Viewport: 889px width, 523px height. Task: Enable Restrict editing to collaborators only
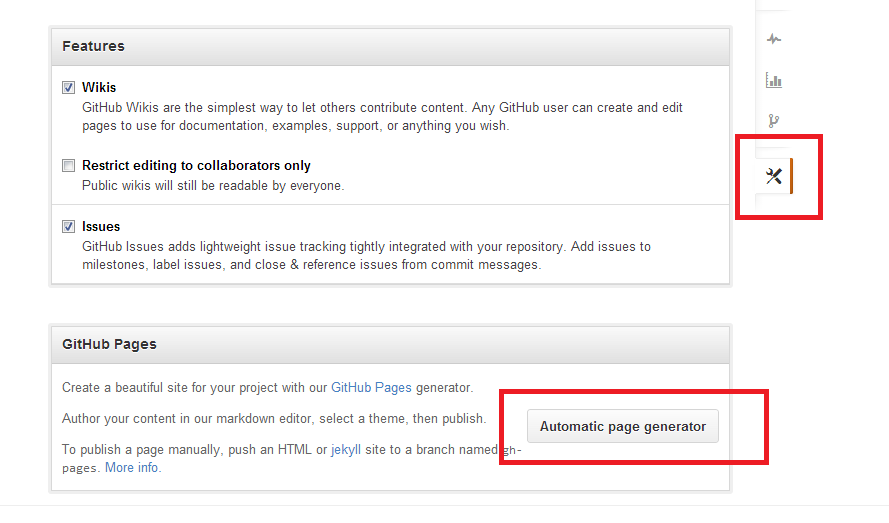[x=69, y=166]
